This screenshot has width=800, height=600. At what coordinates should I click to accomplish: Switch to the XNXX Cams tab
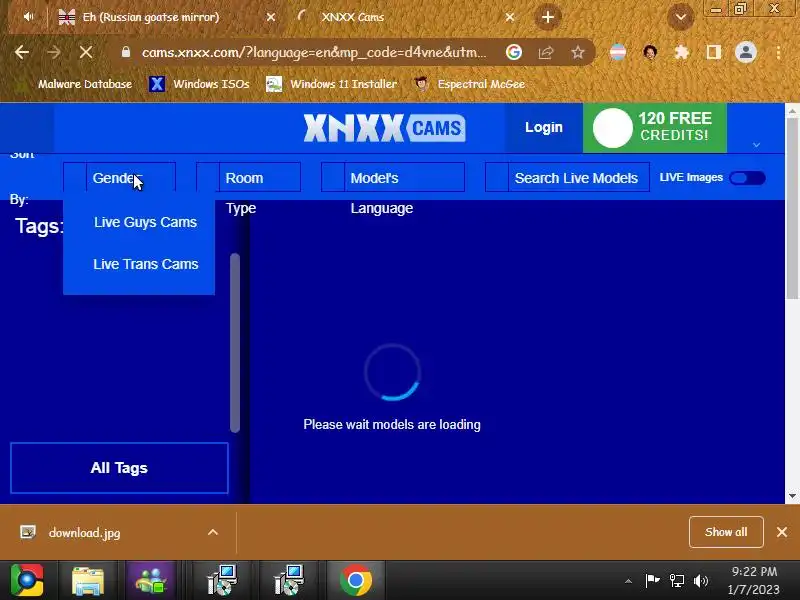point(353,17)
